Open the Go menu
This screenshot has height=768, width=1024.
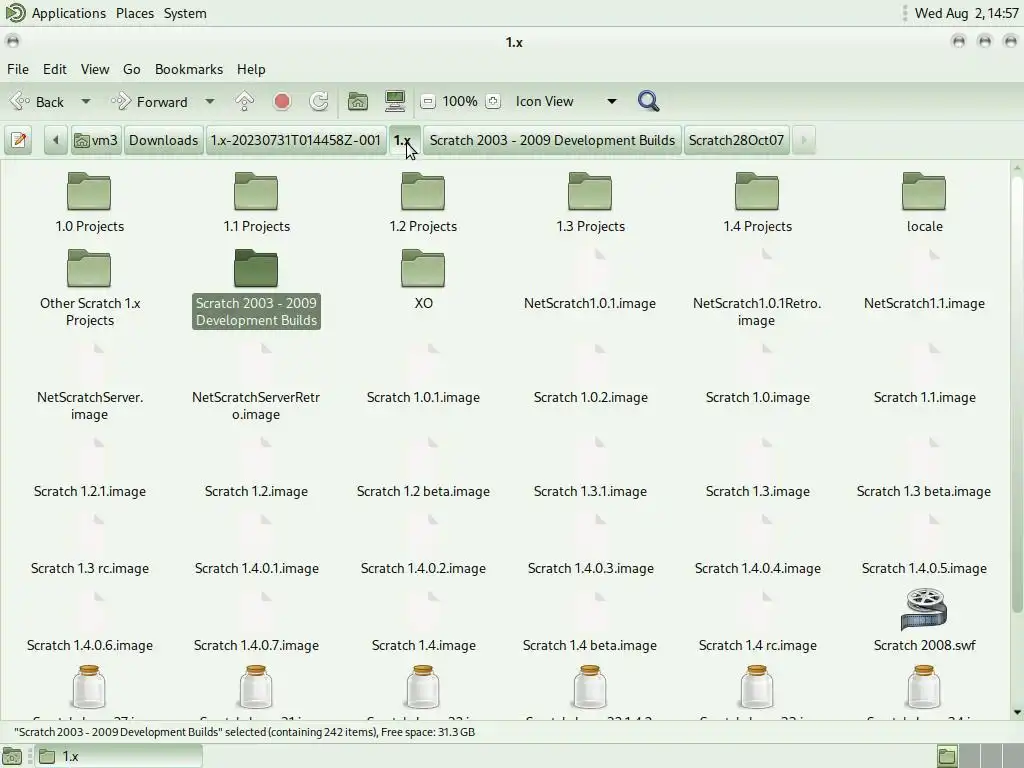click(131, 69)
